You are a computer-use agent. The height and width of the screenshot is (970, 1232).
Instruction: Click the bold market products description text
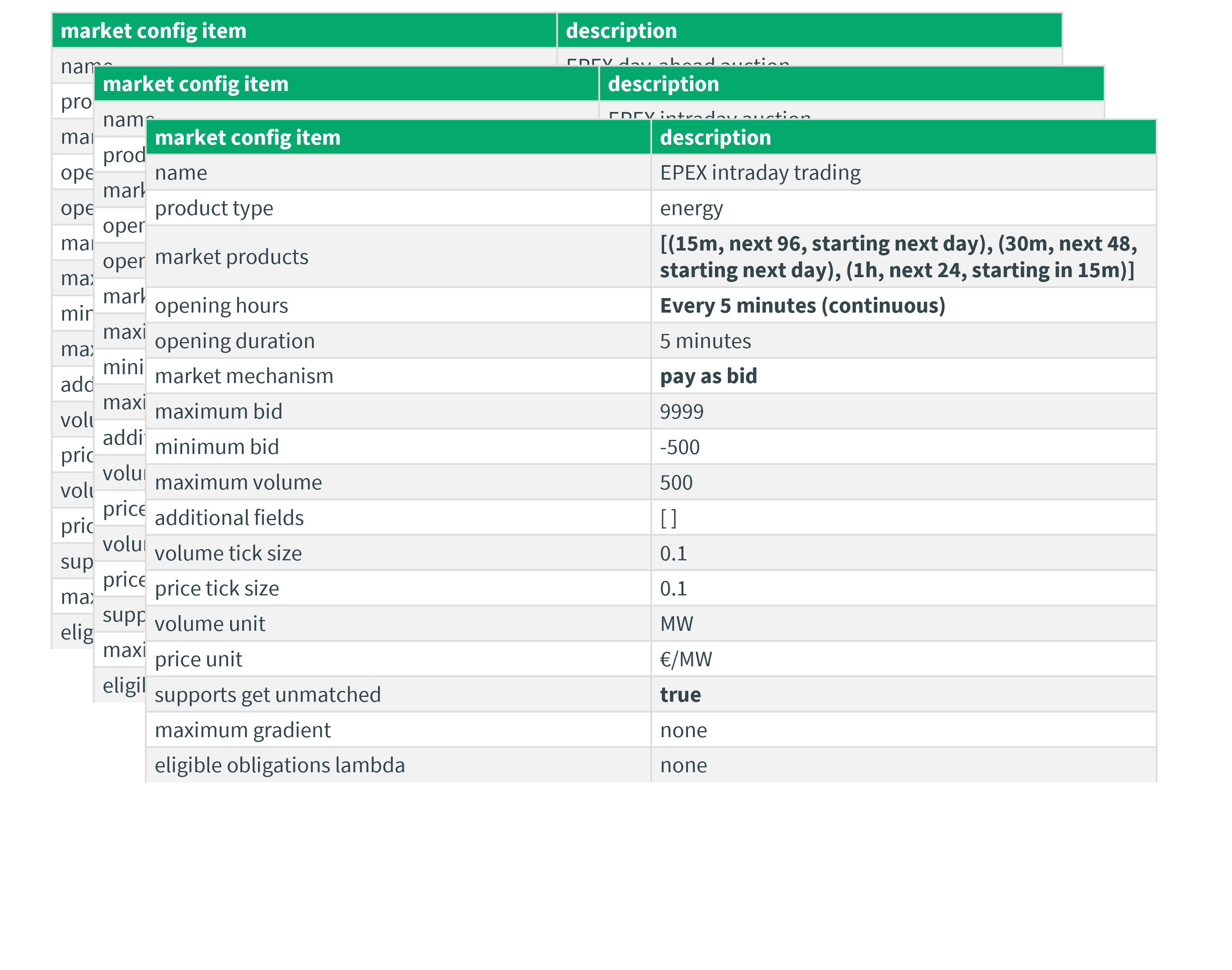click(x=898, y=257)
